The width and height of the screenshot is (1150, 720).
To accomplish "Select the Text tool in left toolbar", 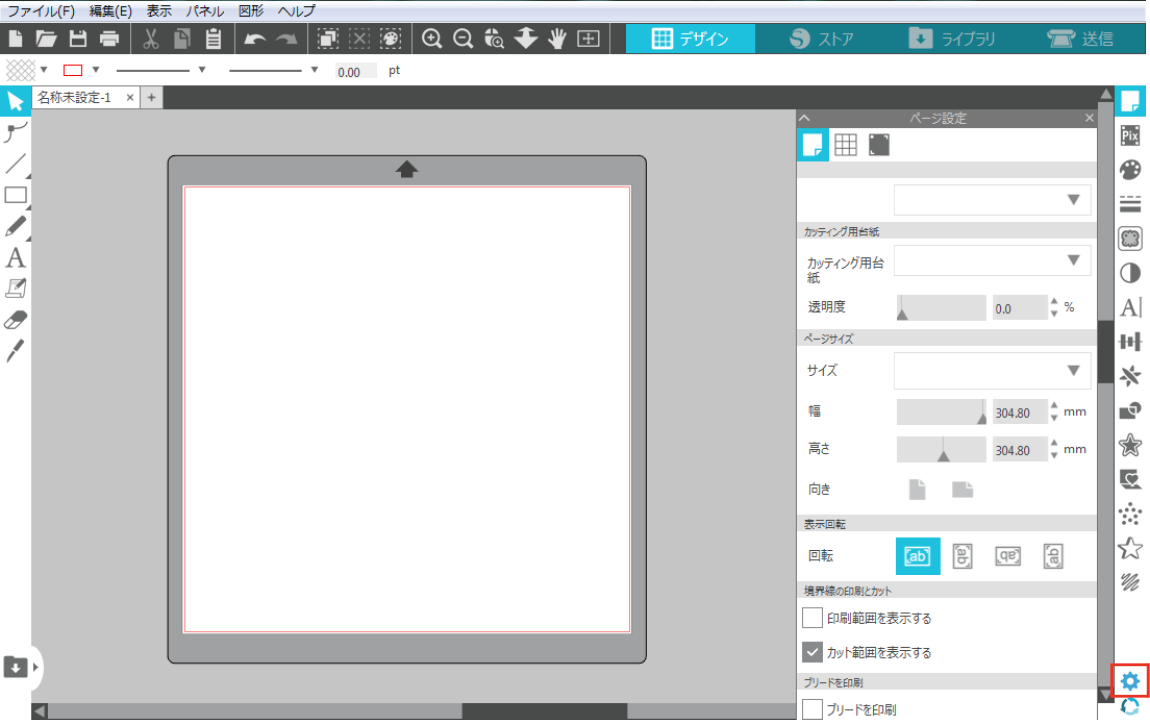I will [15, 258].
